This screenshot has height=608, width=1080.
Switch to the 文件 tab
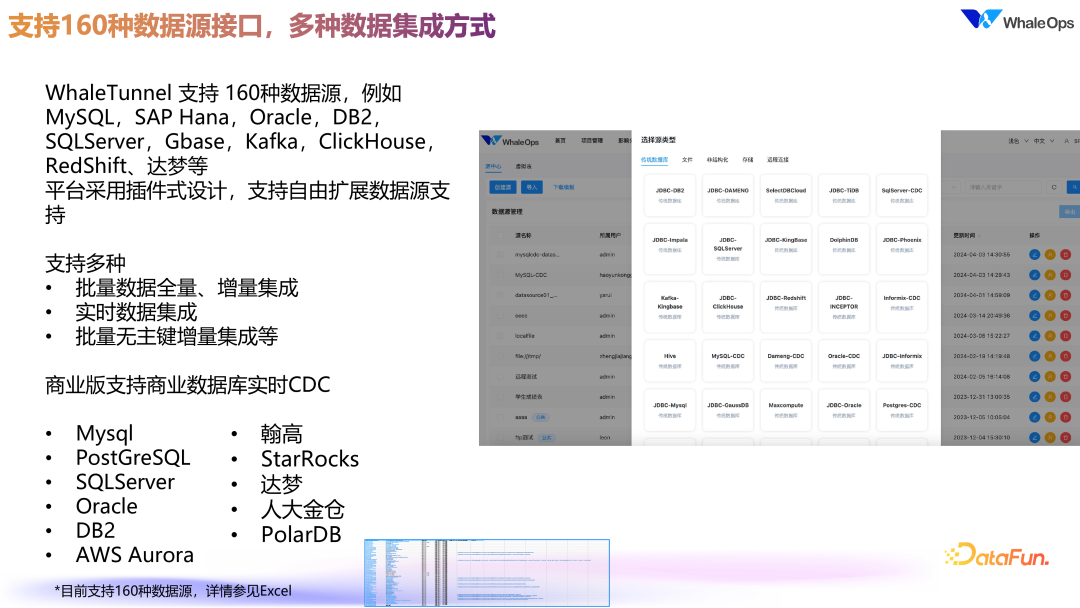pyautogui.click(x=687, y=160)
